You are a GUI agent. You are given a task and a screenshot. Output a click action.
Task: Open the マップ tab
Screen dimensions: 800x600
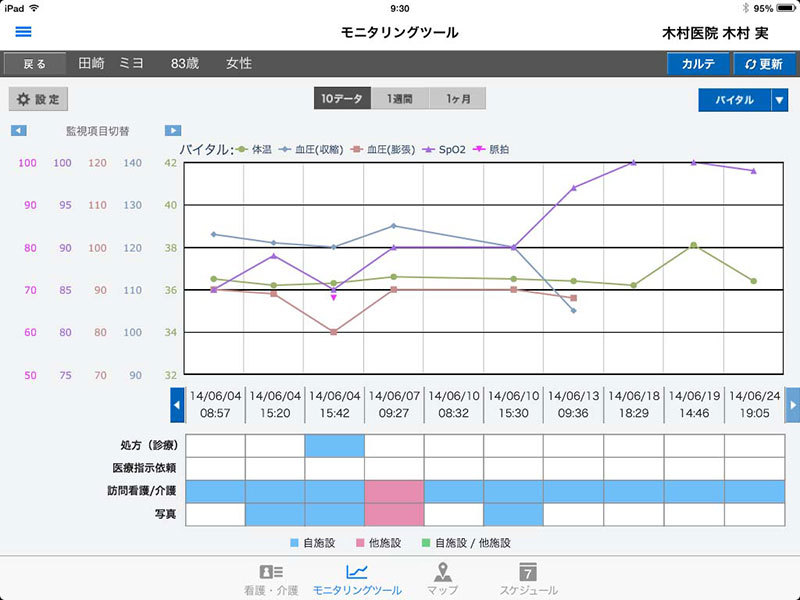pyautogui.click(x=442, y=580)
